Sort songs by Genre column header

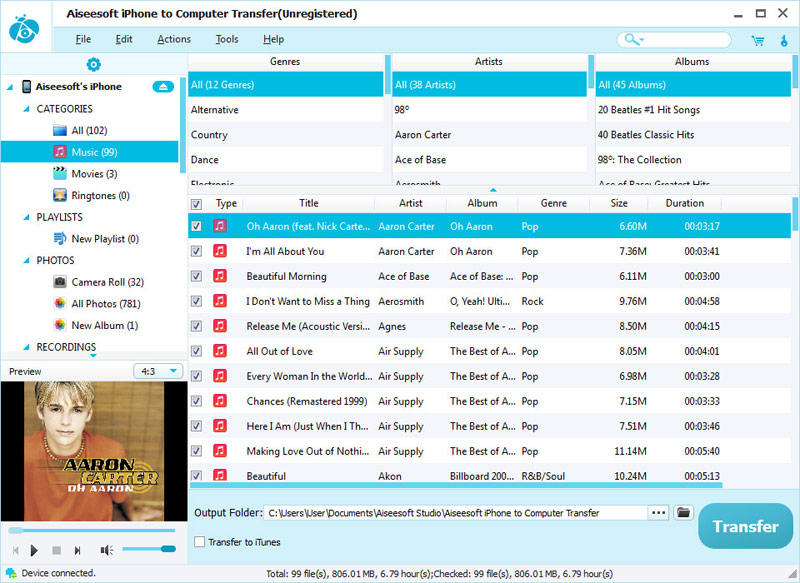pos(554,203)
